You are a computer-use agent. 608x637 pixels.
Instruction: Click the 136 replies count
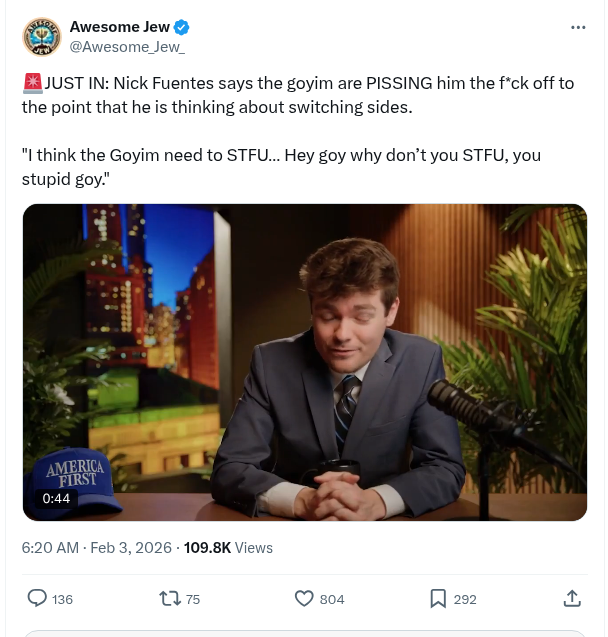pyautogui.click(x=62, y=599)
